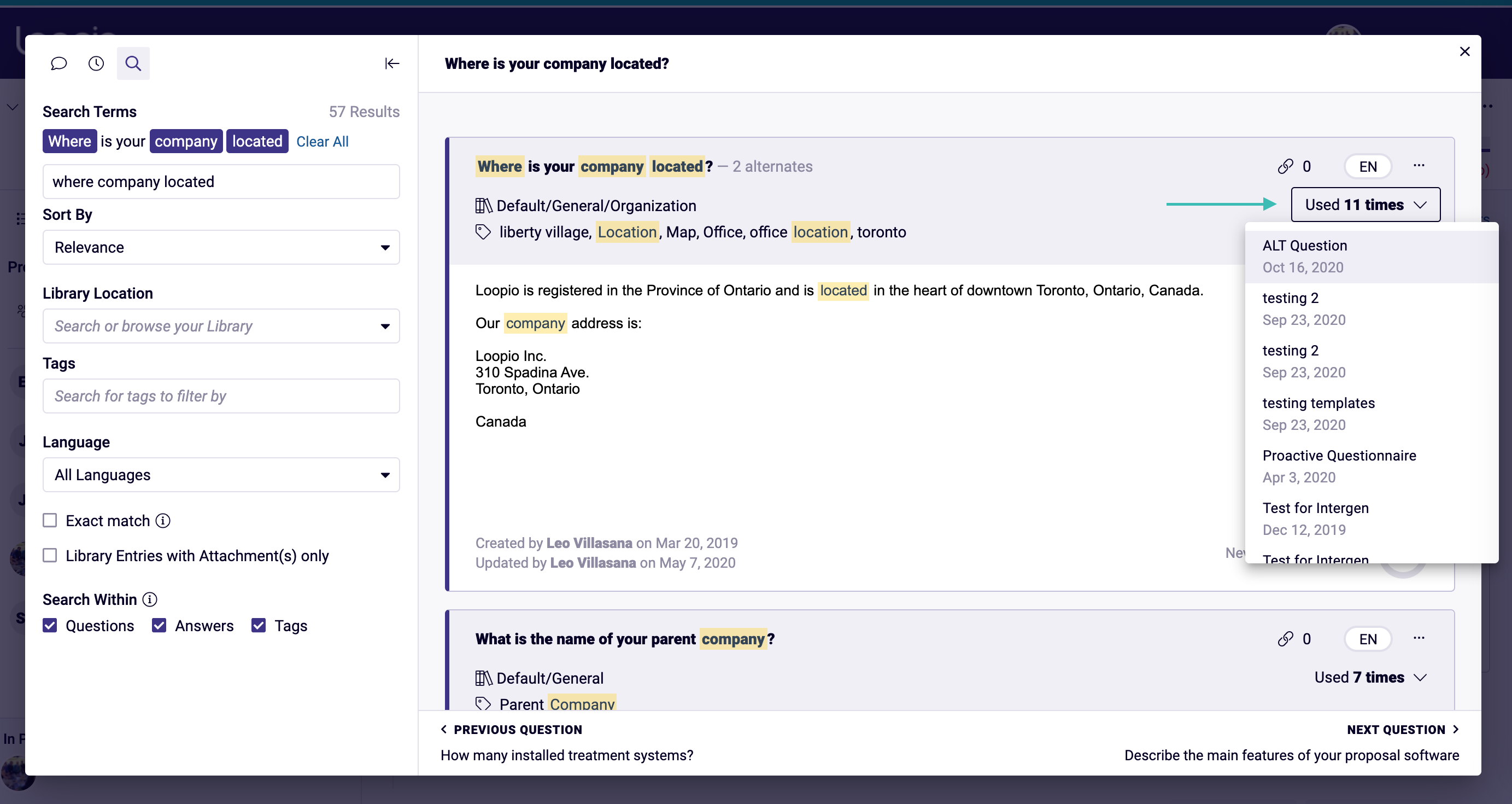Enable the Exact match checkbox
This screenshot has height=804, width=1512.
tap(50, 521)
